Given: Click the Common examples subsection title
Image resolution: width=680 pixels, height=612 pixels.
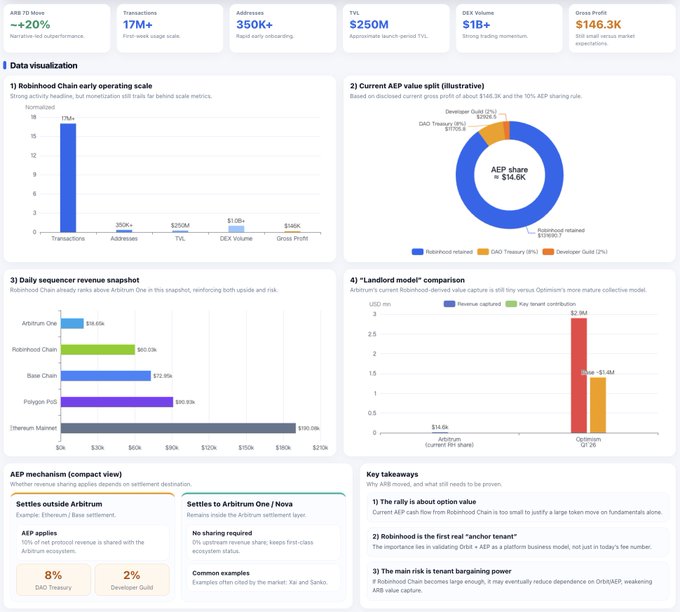Looking at the screenshot, I should pos(221,573).
